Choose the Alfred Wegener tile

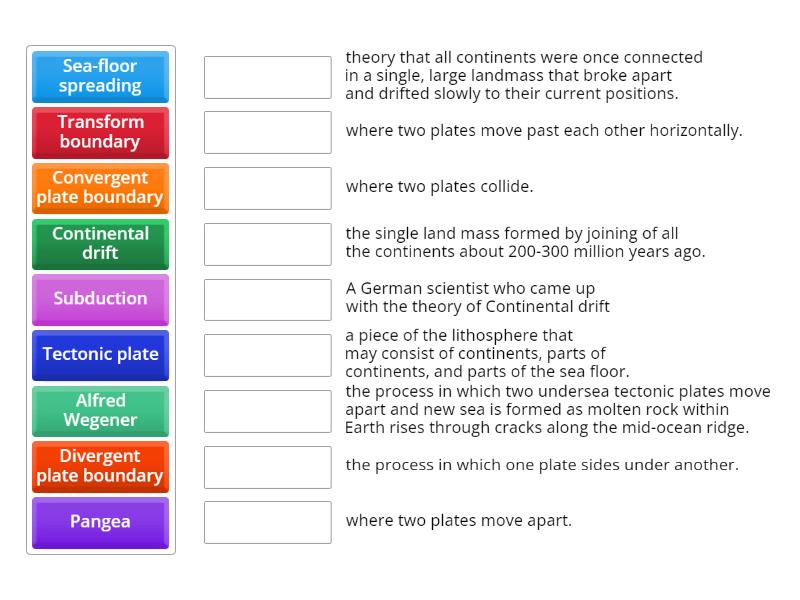point(100,411)
